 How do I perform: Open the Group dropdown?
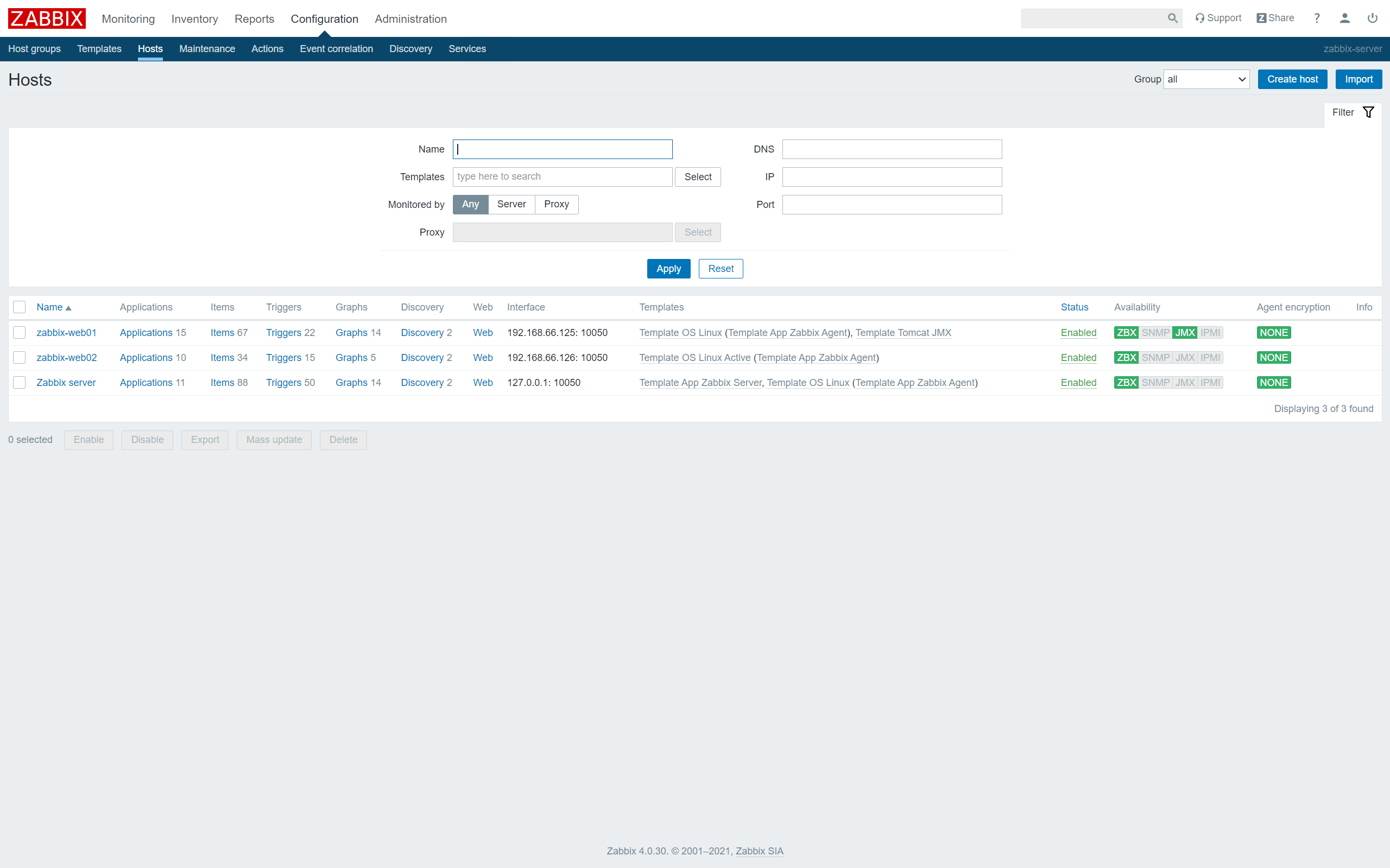point(1206,79)
